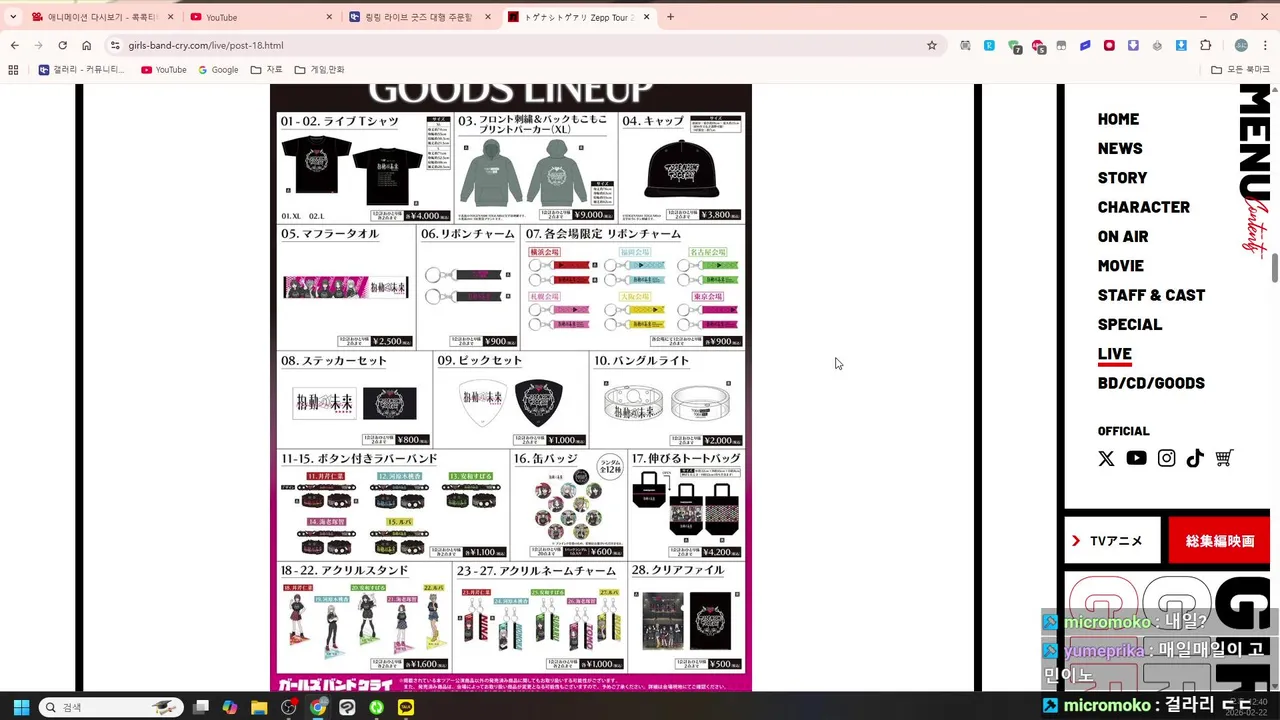Image resolution: width=1280 pixels, height=720 pixels.
Task: Click the red extension icon with badge 5
Action: pos(1038,46)
